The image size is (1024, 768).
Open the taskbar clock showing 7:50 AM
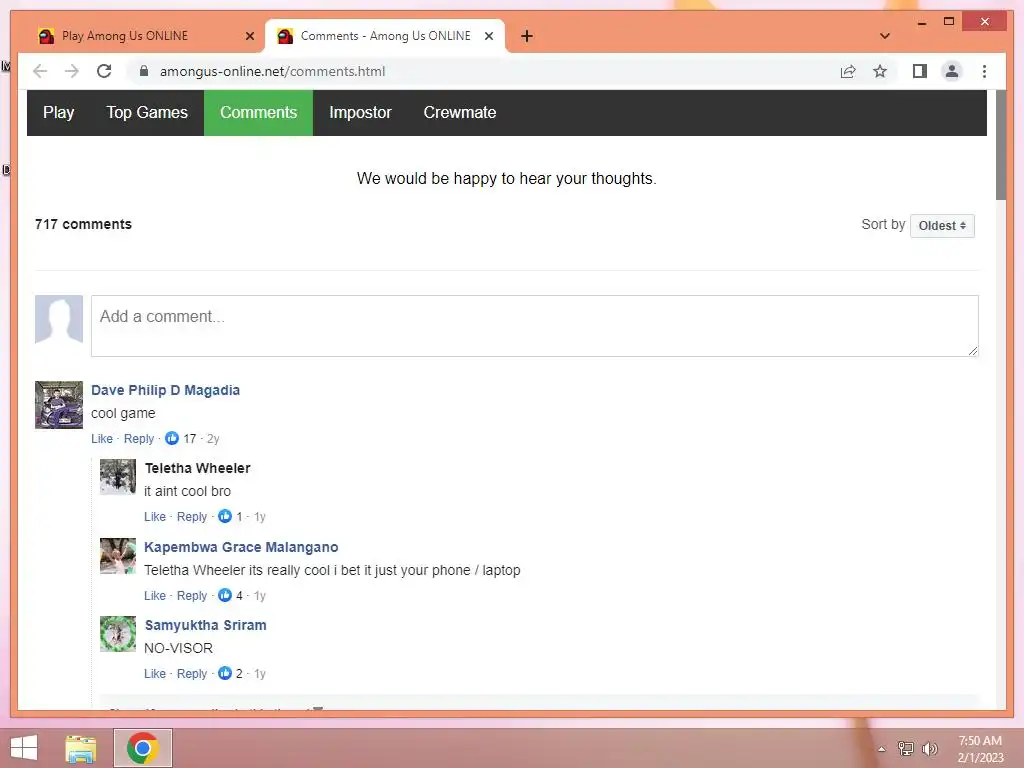click(x=980, y=749)
